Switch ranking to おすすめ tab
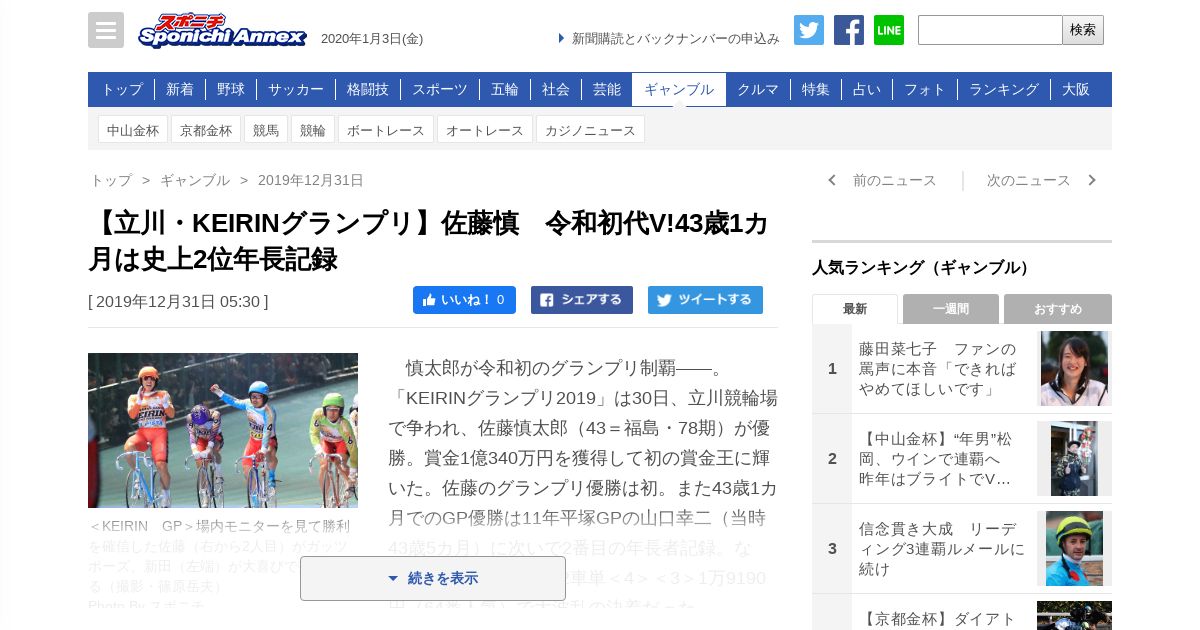This screenshot has width=1200, height=630. pos(1058,309)
